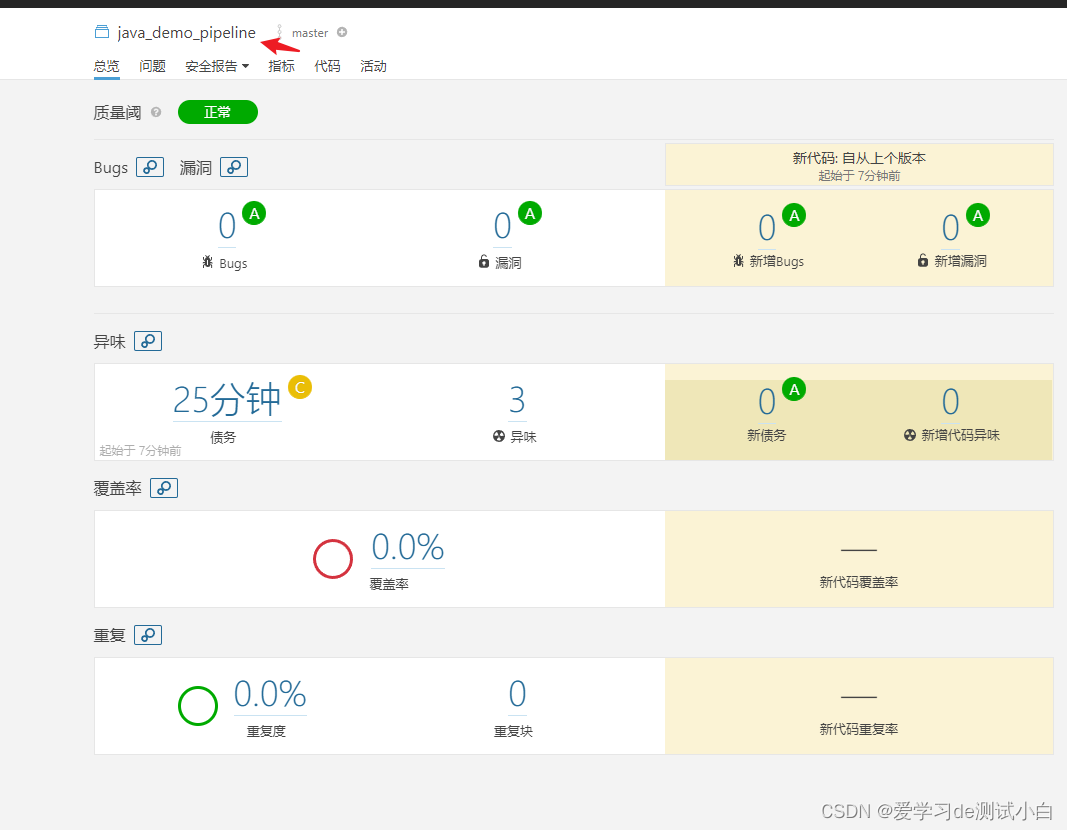This screenshot has width=1067, height=830.
Task: Click the history chart icon beside 重复
Action: [148, 635]
